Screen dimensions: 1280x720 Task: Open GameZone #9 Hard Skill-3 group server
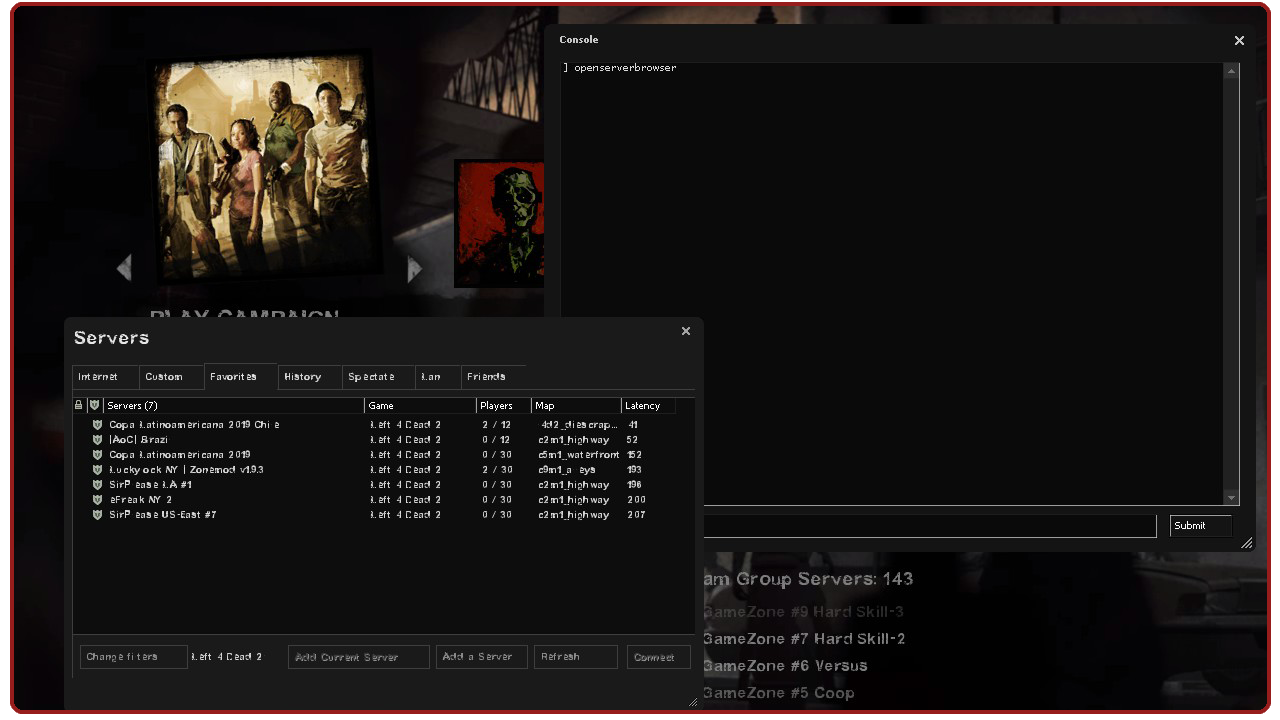coord(803,612)
